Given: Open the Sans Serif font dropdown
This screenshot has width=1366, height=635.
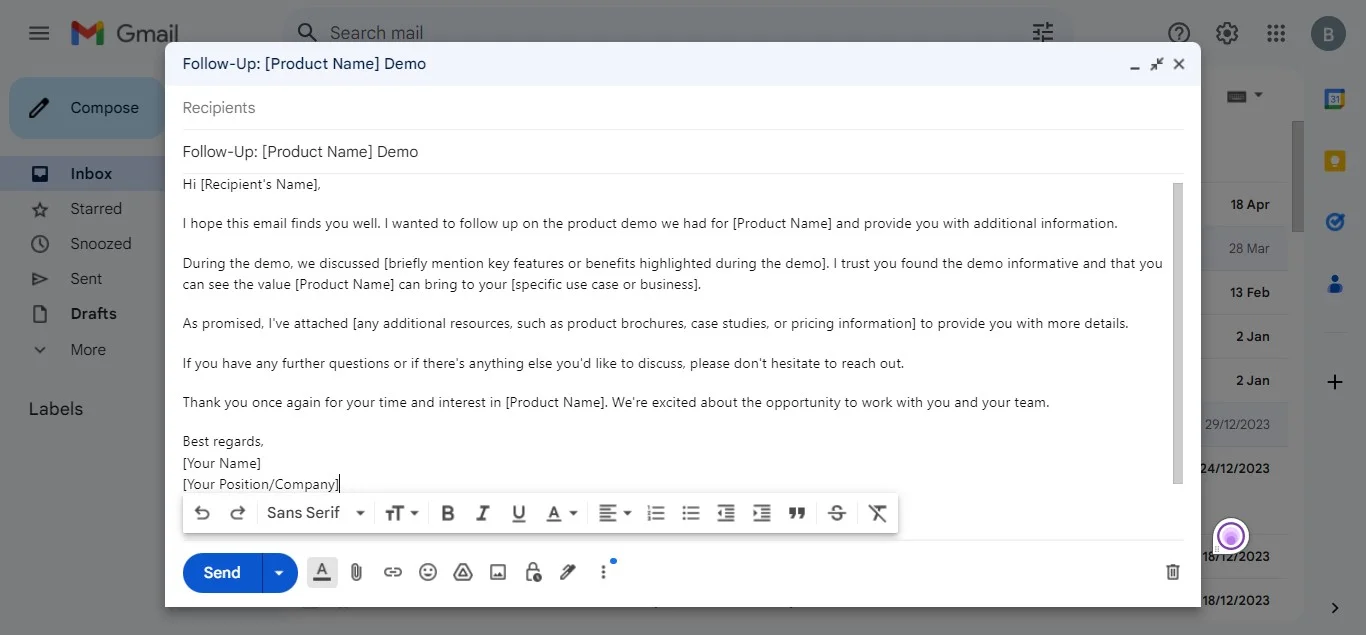Looking at the screenshot, I should tap(314, 513).
